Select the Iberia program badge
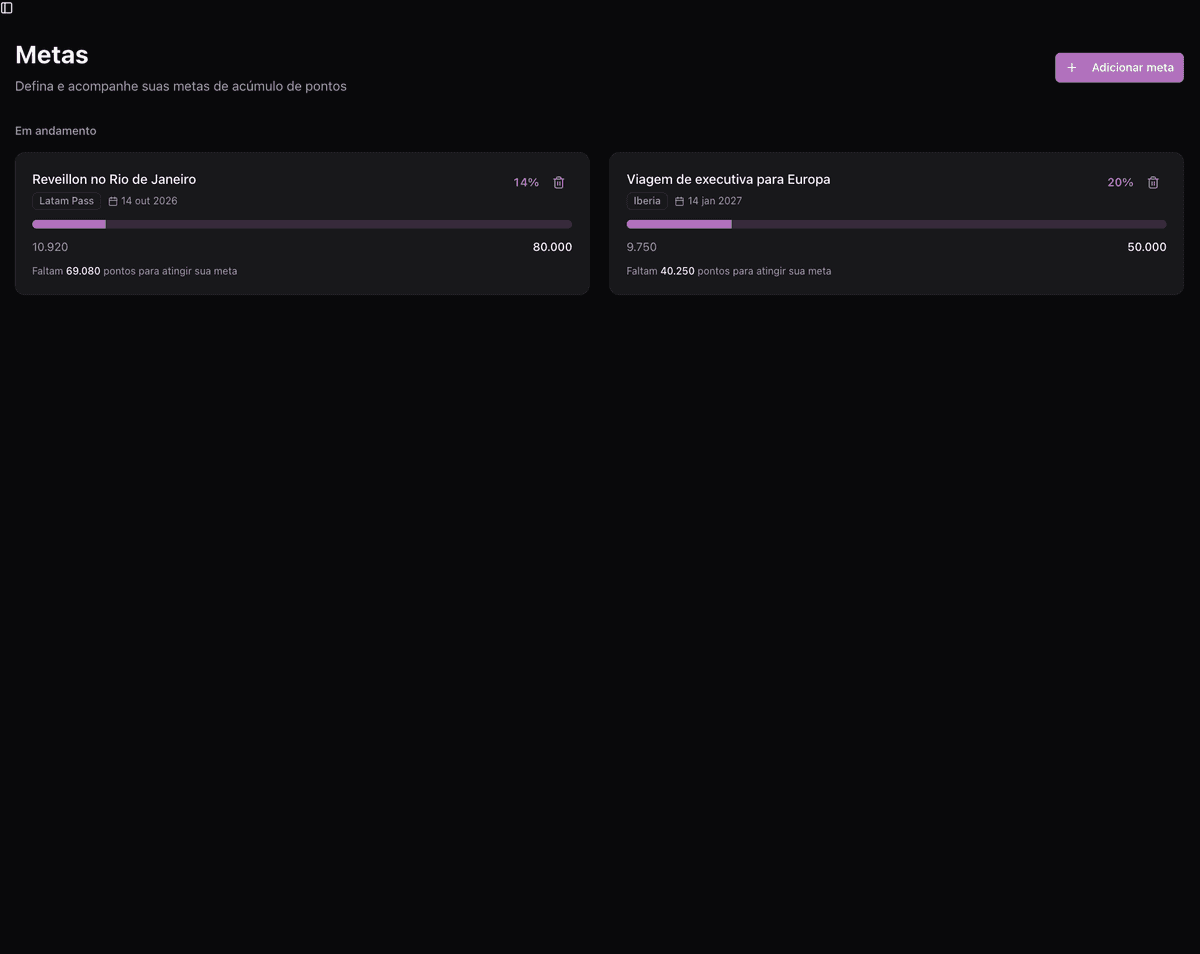This screenshot has height=954, width=1200. pyautogui.click(x=647, y=200)
